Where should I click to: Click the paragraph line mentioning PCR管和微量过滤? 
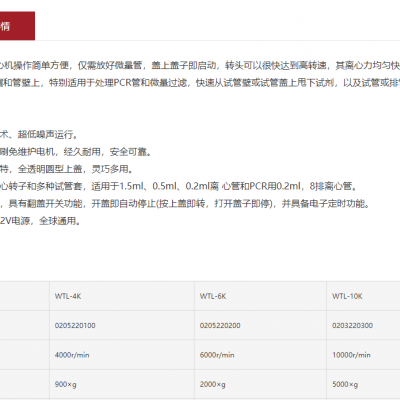click(200, 82)
